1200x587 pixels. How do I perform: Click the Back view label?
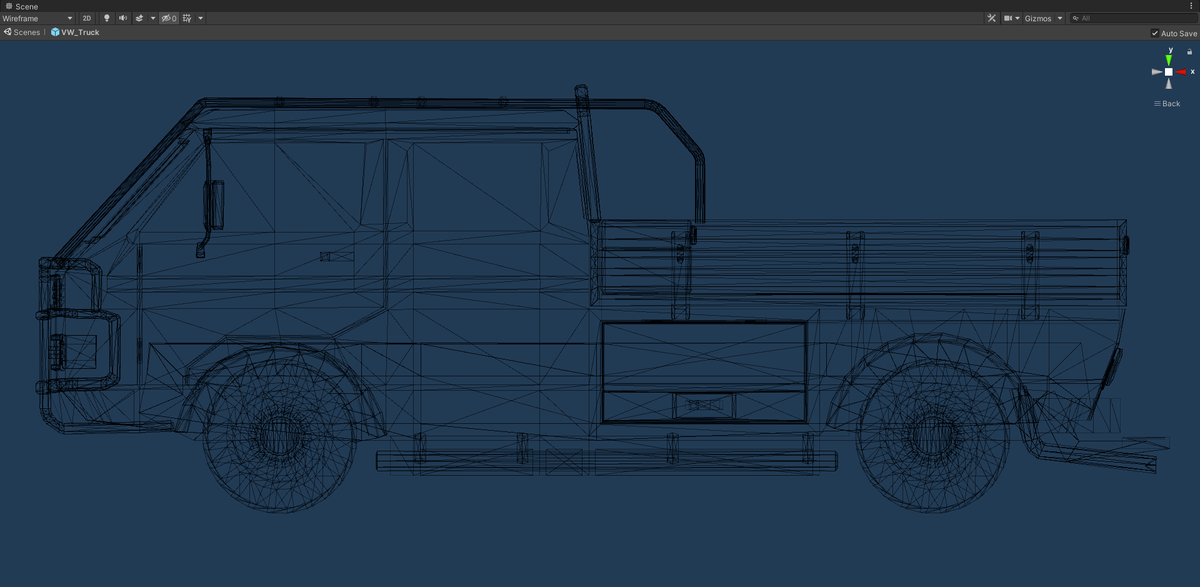click(1167, 104)
